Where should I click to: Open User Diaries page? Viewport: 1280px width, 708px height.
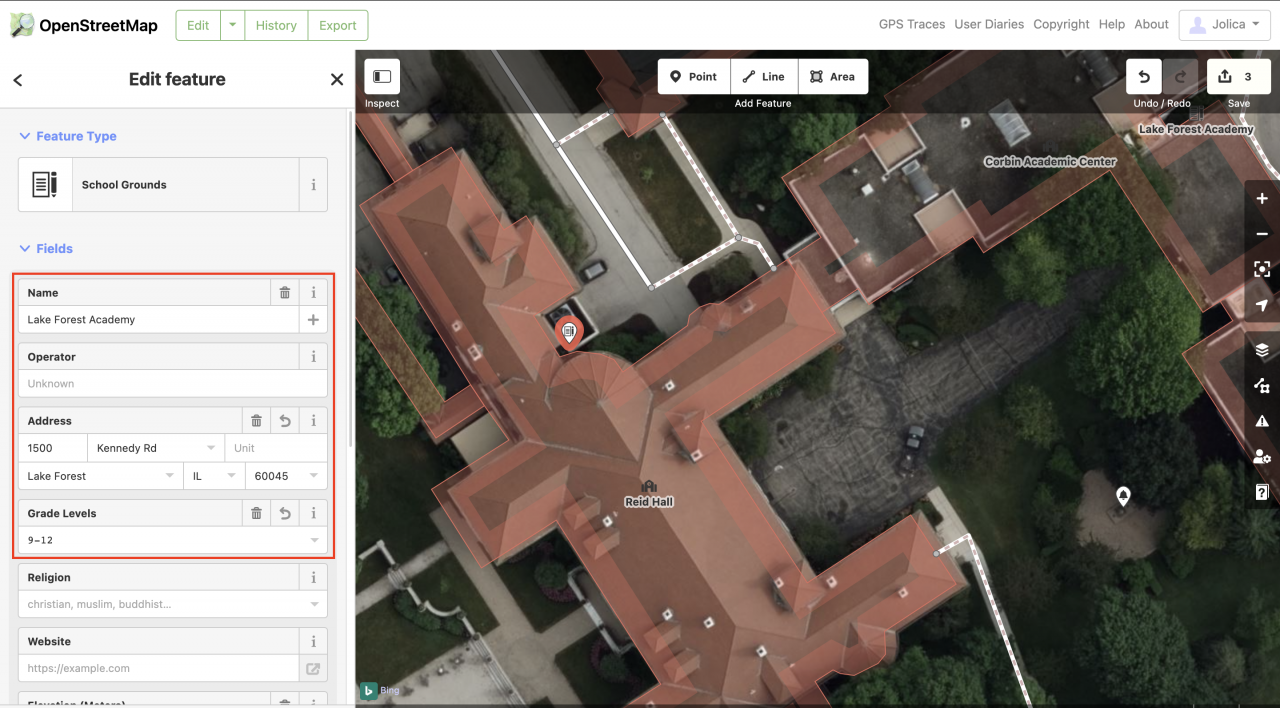(989, 24)
